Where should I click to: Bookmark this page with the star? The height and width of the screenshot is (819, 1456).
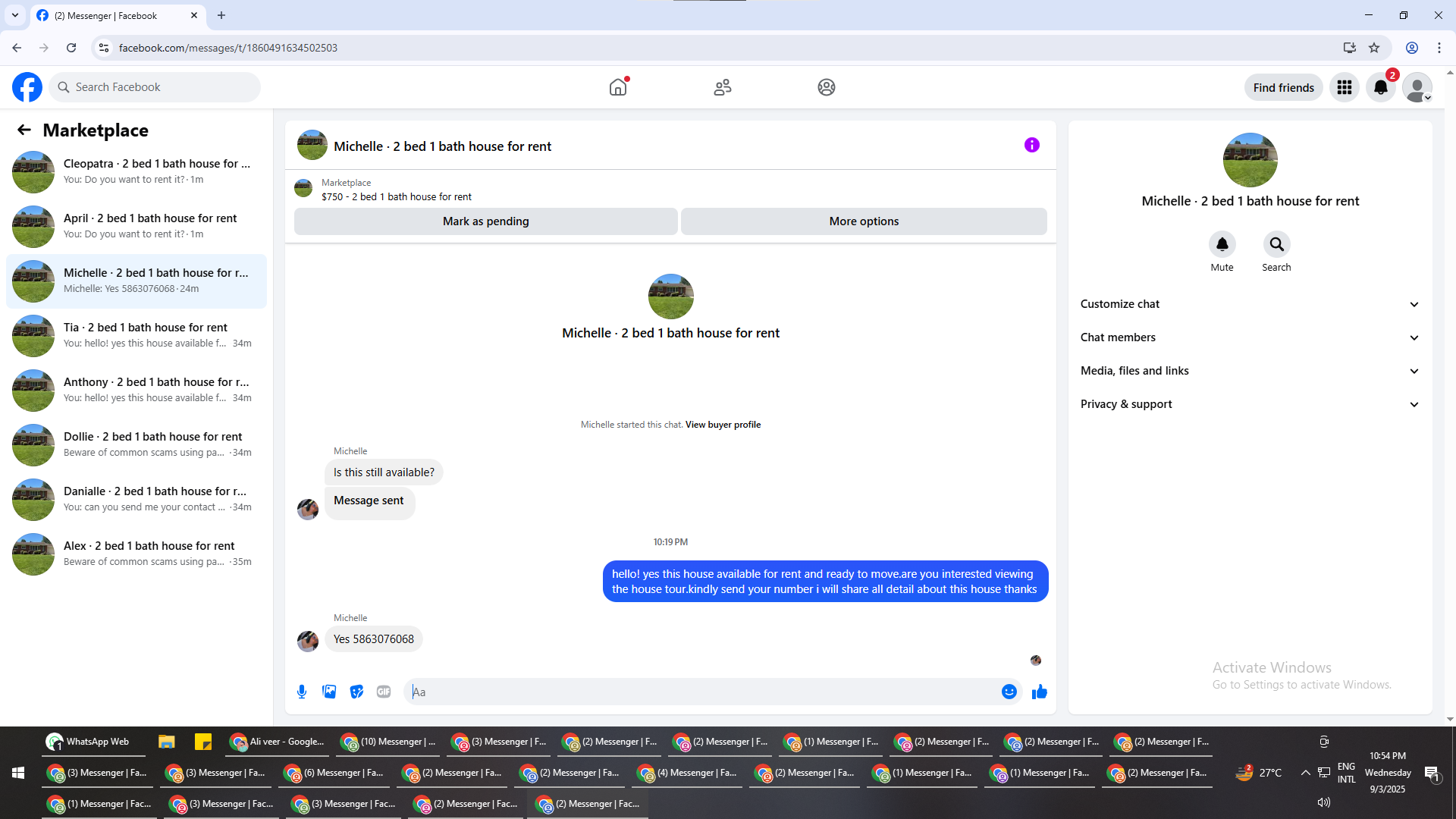point(1374,48)
